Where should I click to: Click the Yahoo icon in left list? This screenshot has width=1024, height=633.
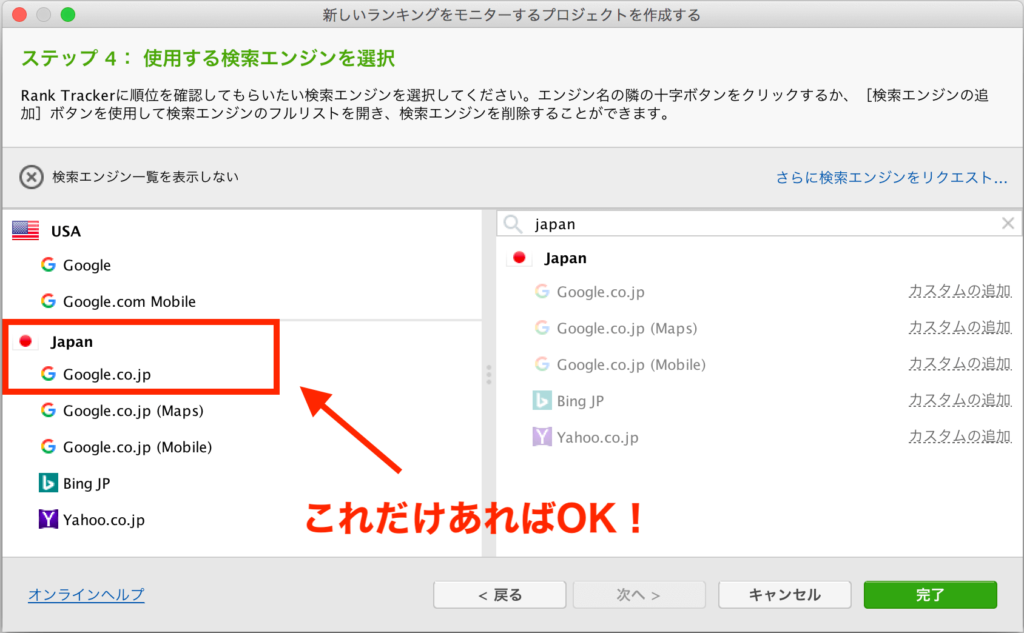(48, 519)
